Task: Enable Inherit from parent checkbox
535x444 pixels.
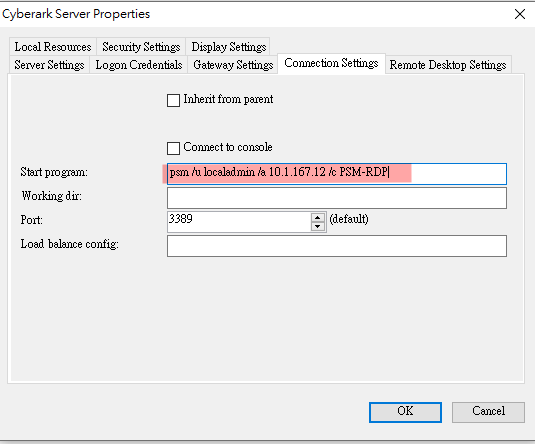Action: point(173,100)
